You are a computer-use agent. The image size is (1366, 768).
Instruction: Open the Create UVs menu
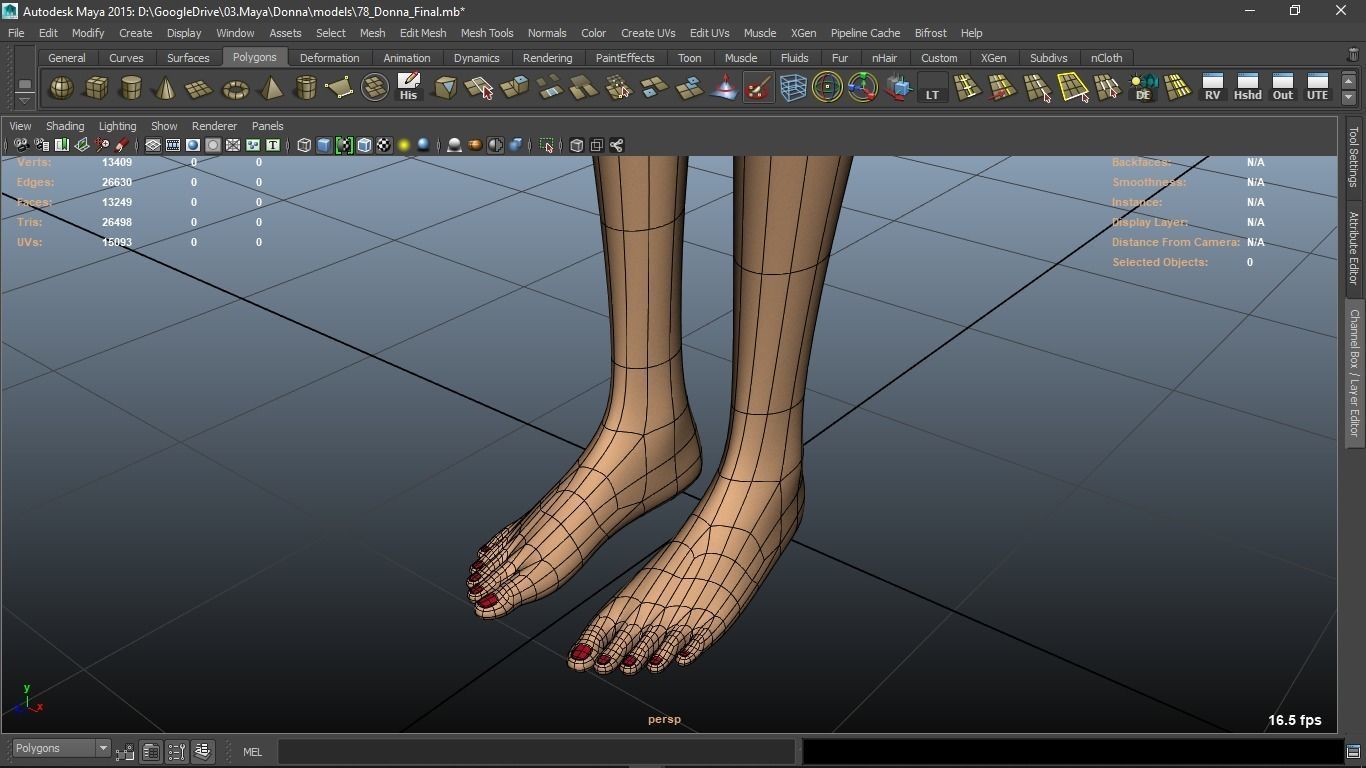[648, 33]
